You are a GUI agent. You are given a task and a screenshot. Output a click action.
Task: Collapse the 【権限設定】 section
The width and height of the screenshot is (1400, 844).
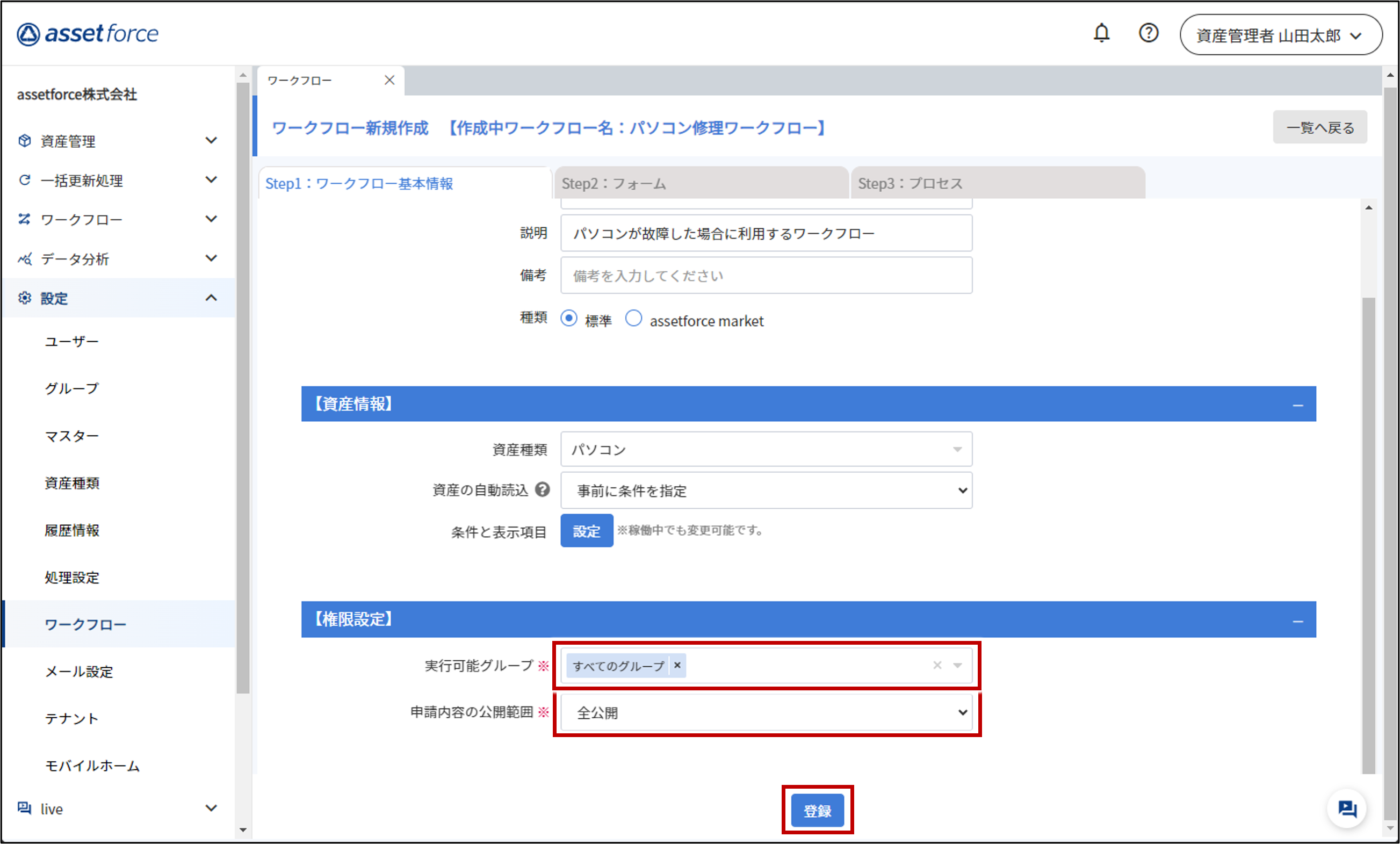coord(1298,621)
